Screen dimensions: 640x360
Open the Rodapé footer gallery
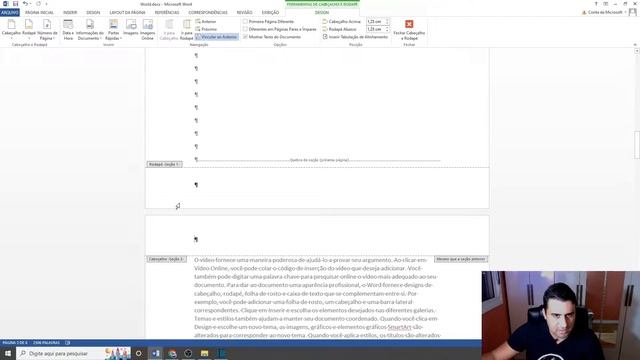[29, 29]
